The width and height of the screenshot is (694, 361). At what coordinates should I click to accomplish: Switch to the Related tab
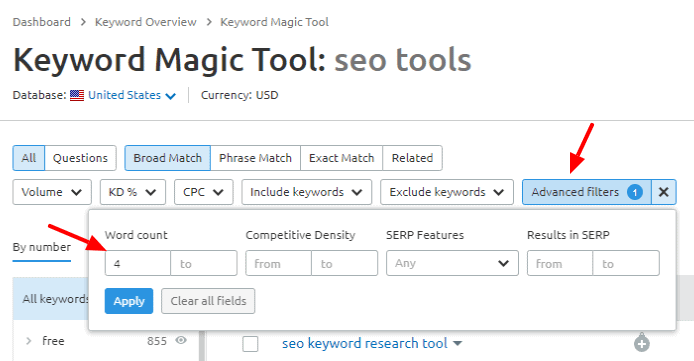click(x=412, y=158)
